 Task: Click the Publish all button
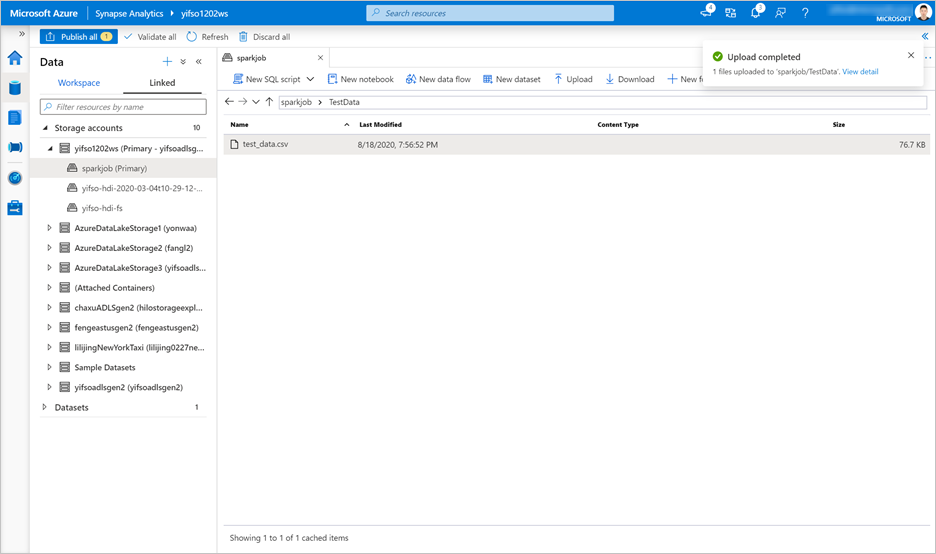tap(79, 37)
